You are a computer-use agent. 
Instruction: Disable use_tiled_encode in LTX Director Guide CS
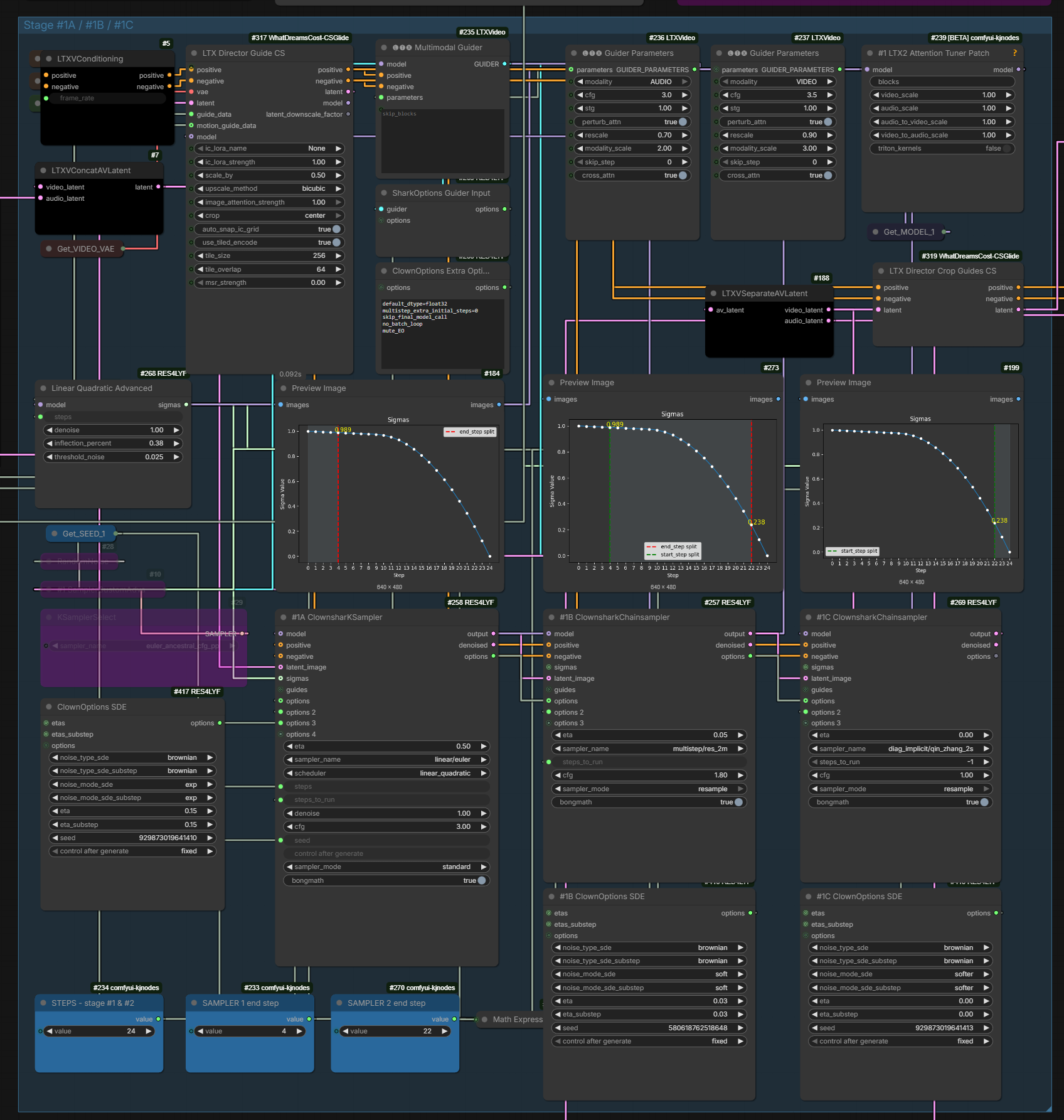pyautogui.click(x=270, y=243)
